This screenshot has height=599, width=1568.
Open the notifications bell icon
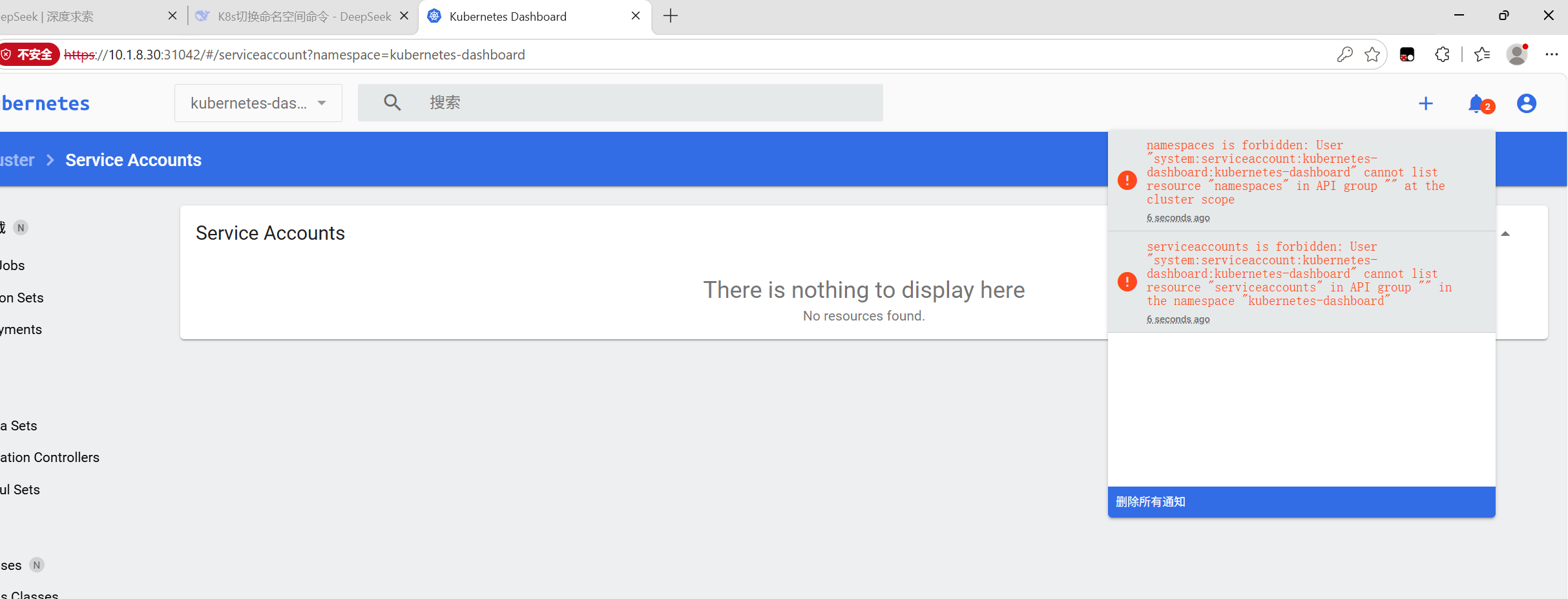click(x=1478, y=103)
